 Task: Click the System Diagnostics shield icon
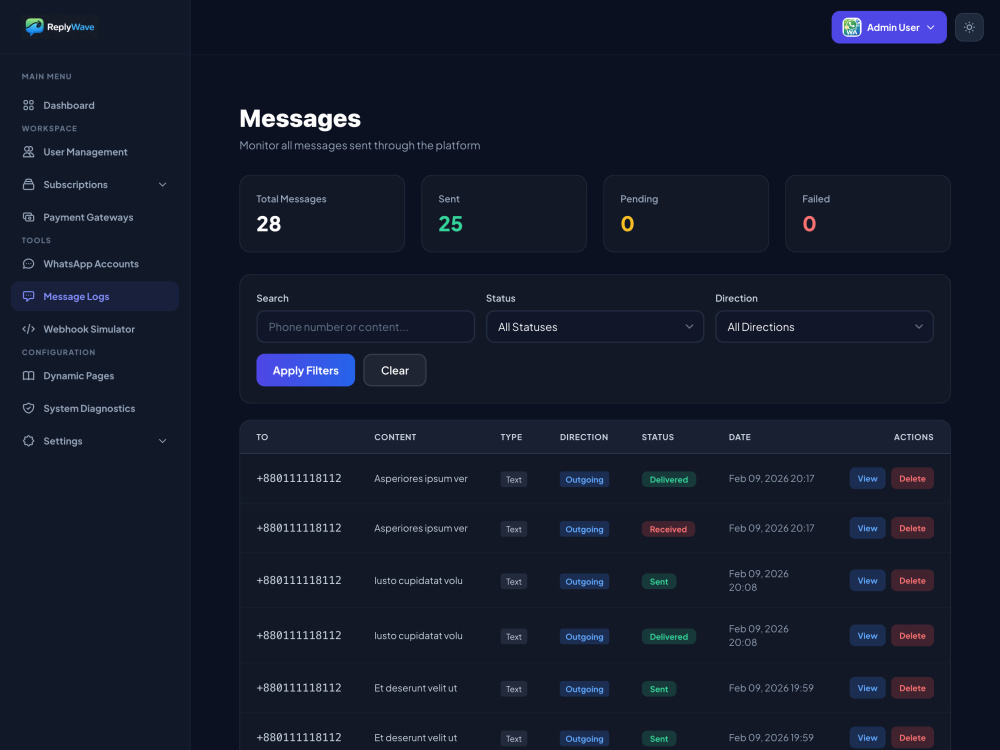click(29, 408)
